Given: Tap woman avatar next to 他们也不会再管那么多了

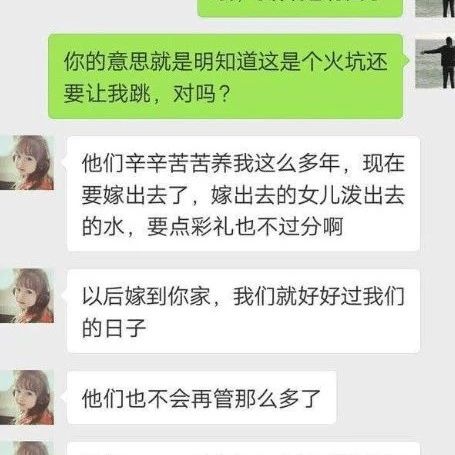Looking at the screenshot, I should pos(27,397).
